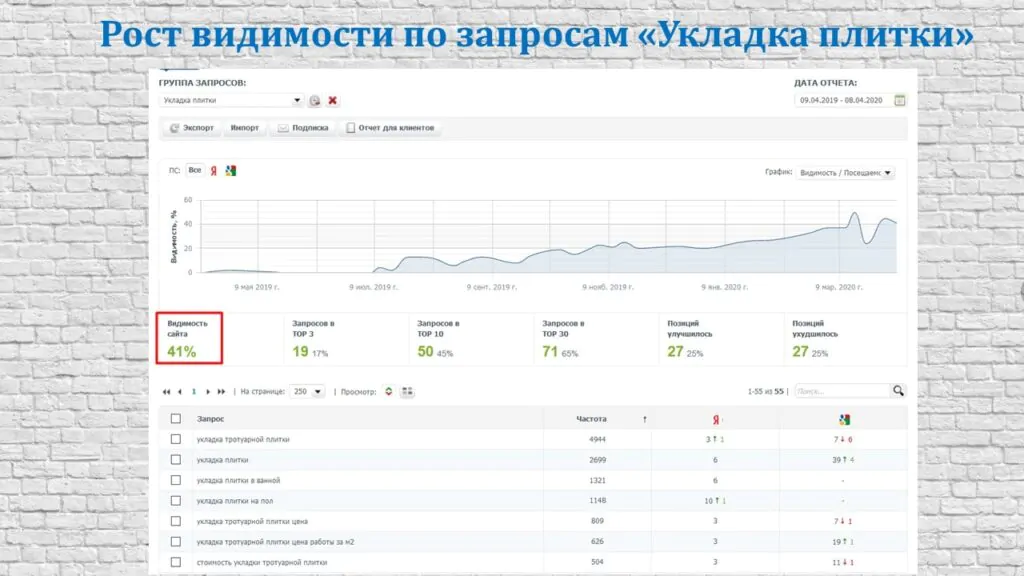Open the per-page 250 dropdown
Screen dimensions: 1024x576
307,392
